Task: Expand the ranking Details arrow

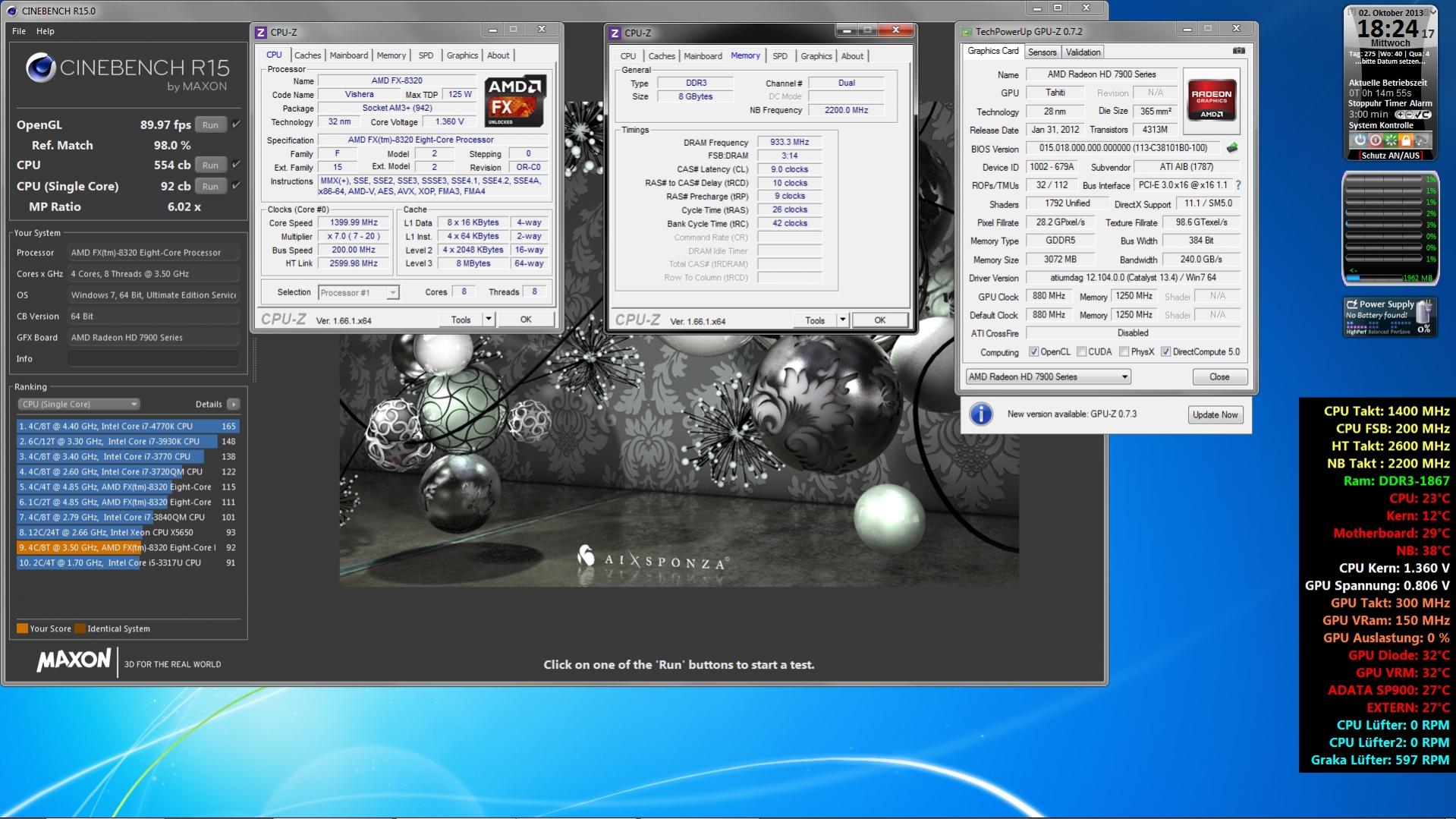Action: point(234,405)
